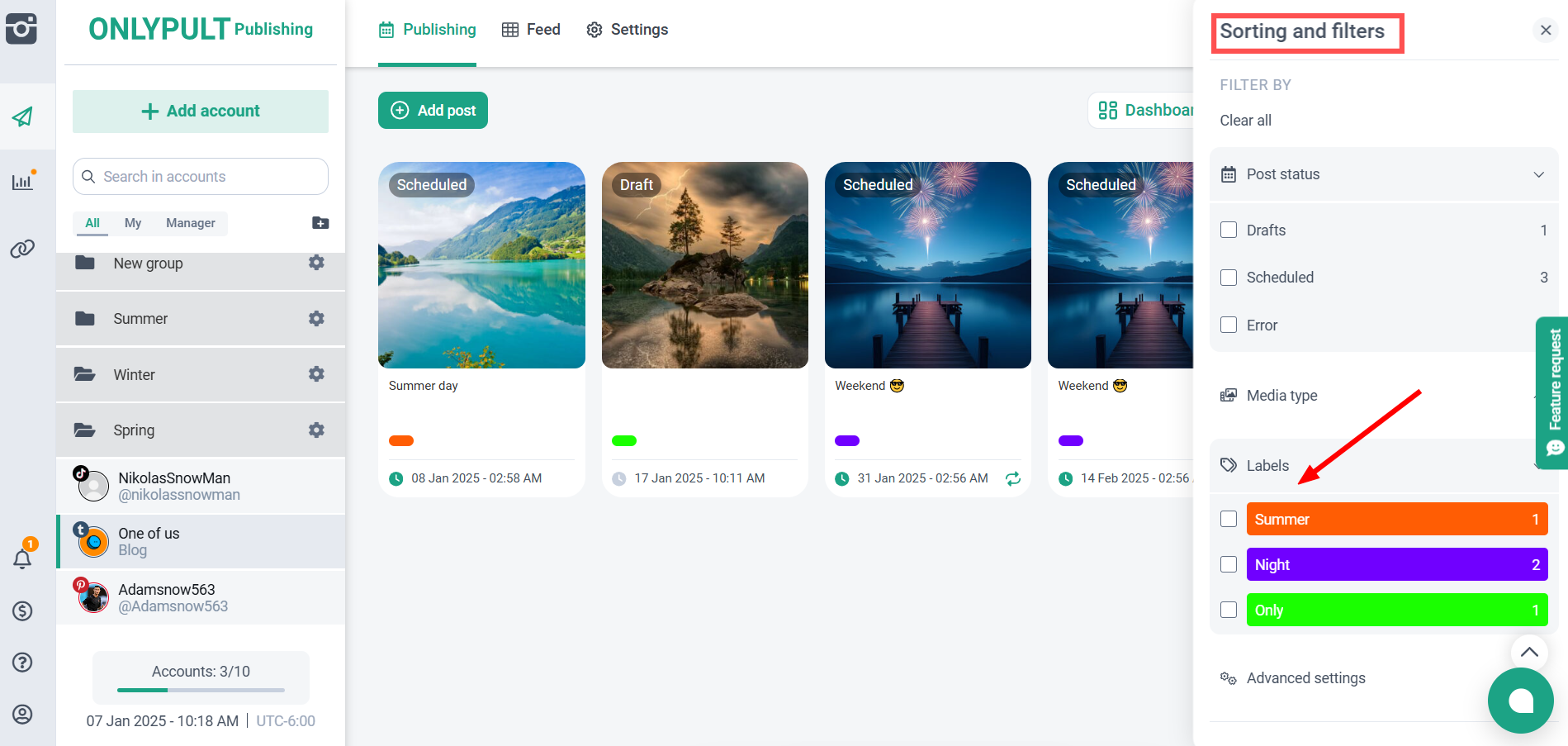Click the Add account button
This screenshot has height=746, width=1568.
click(x=201, y=112)
